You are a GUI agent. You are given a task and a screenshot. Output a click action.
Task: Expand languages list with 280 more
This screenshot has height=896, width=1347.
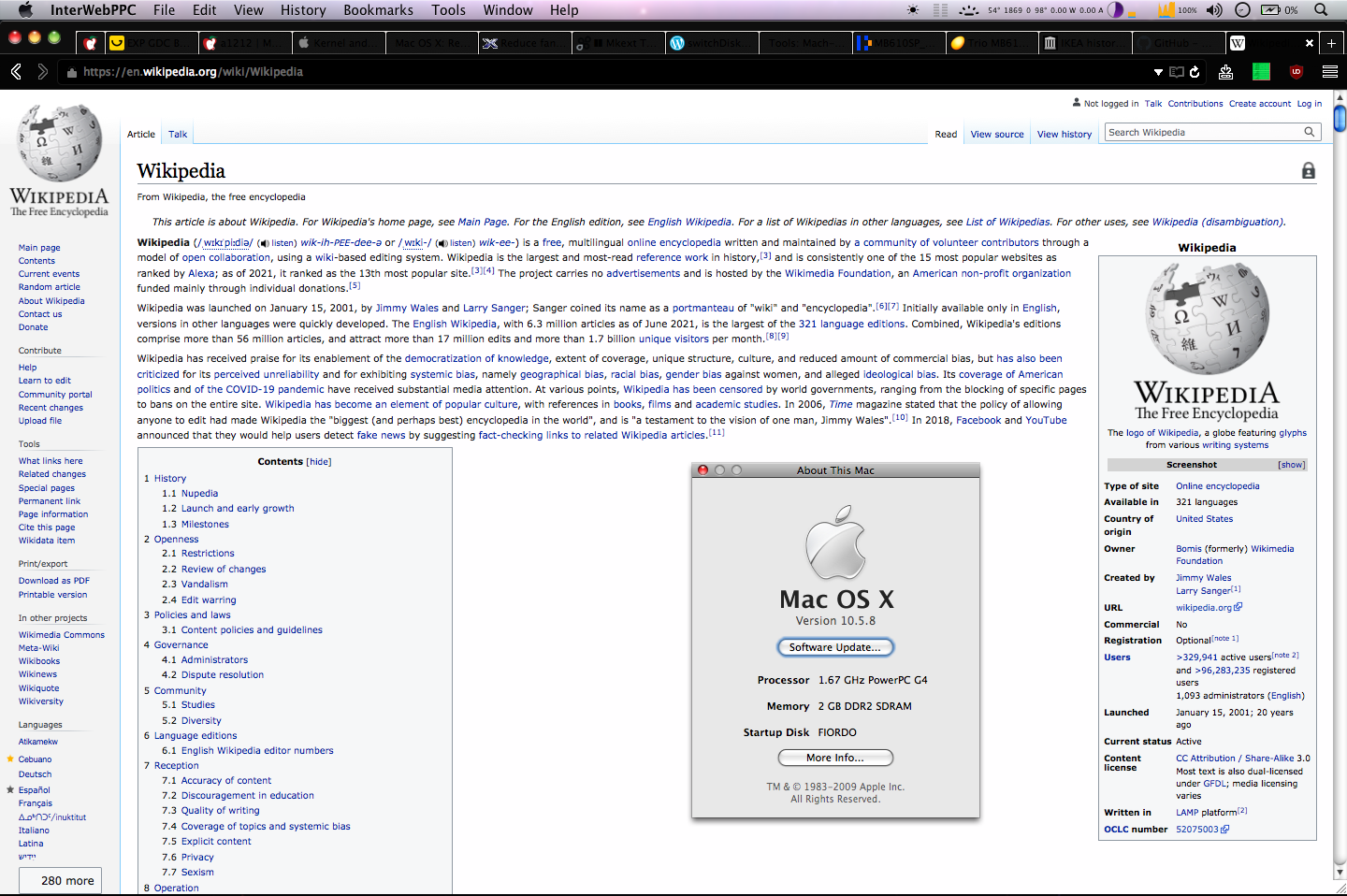60,880
